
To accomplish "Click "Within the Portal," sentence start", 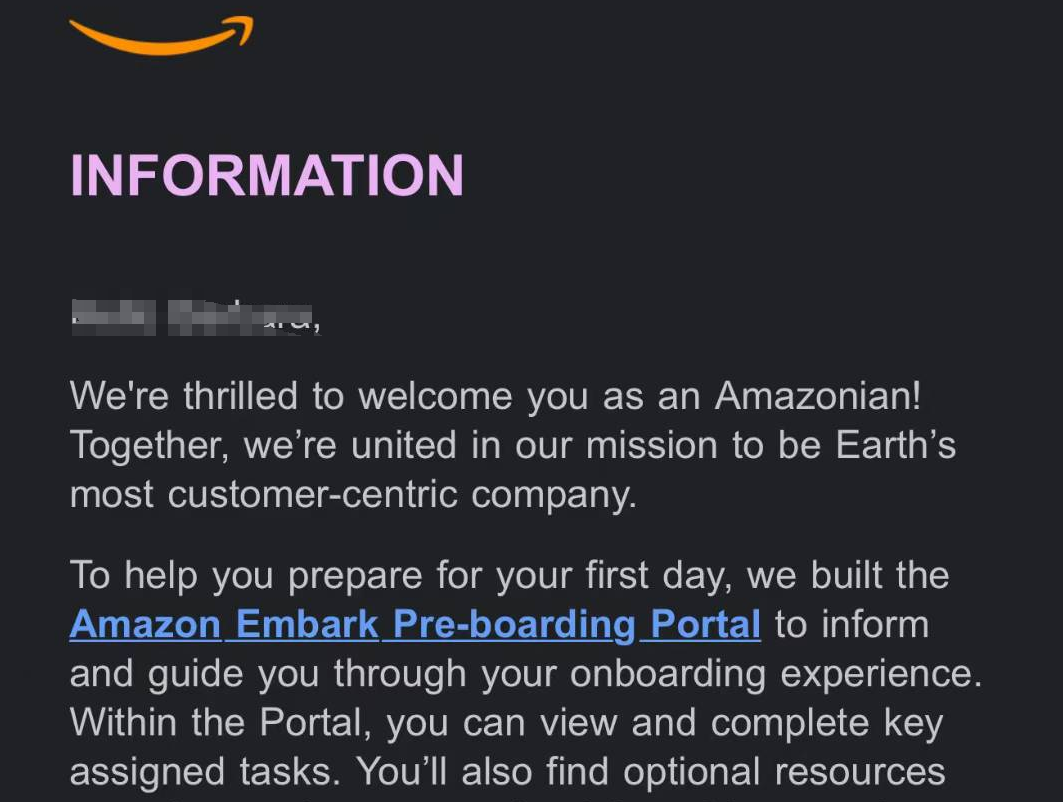I will point(221,723).
